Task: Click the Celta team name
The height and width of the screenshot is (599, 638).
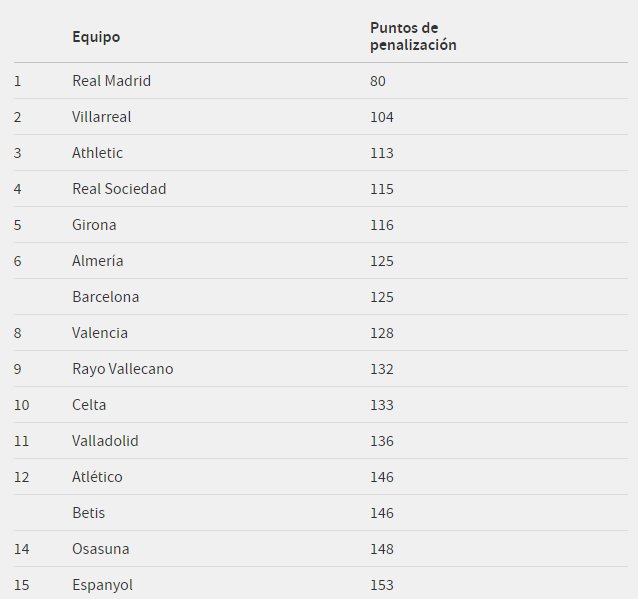Action: pyautogui.click(x=89, y=405)
